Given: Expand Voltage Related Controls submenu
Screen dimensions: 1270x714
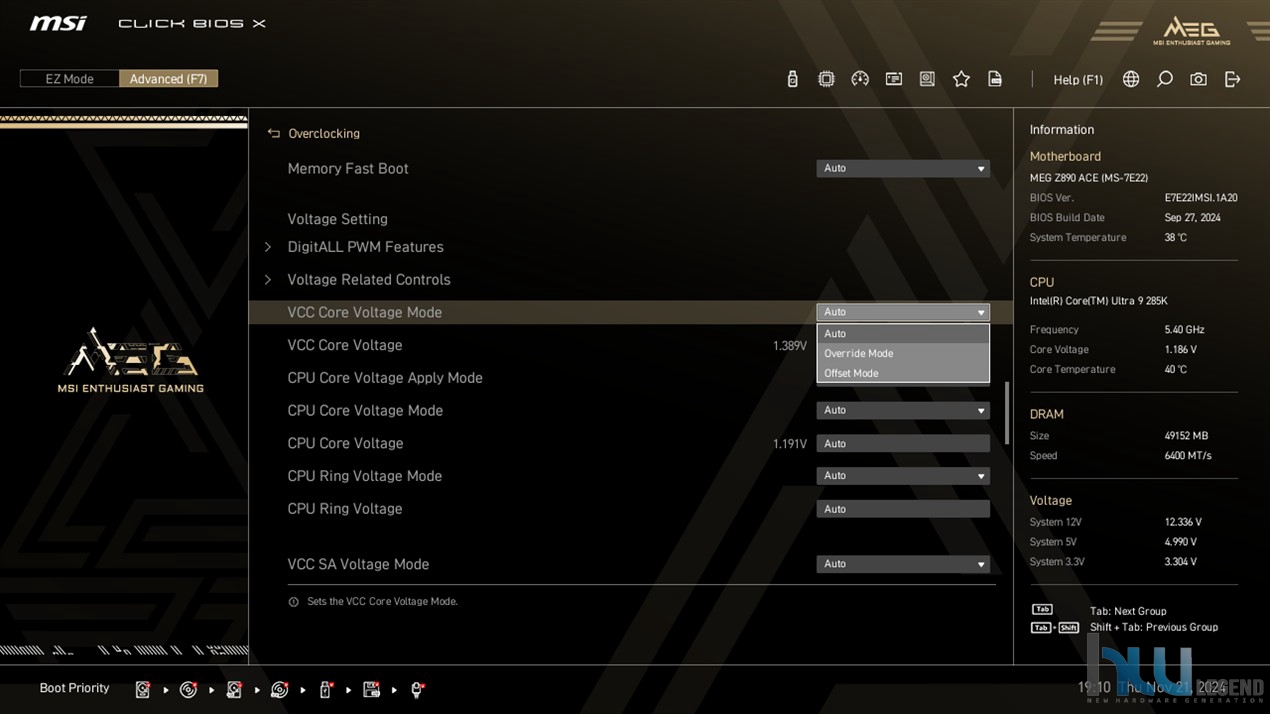Looking at the screenshot, I should coord(368,280).
